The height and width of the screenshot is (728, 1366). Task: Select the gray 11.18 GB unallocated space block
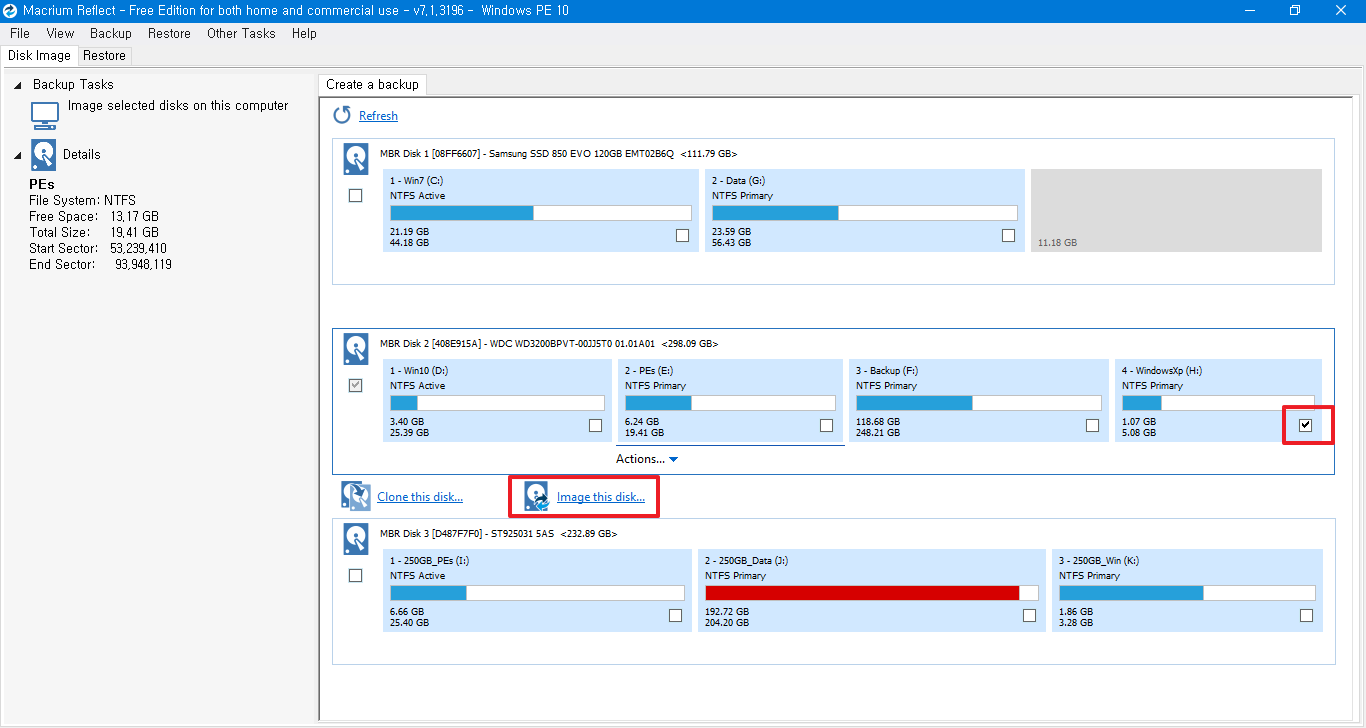[1176, 210]
